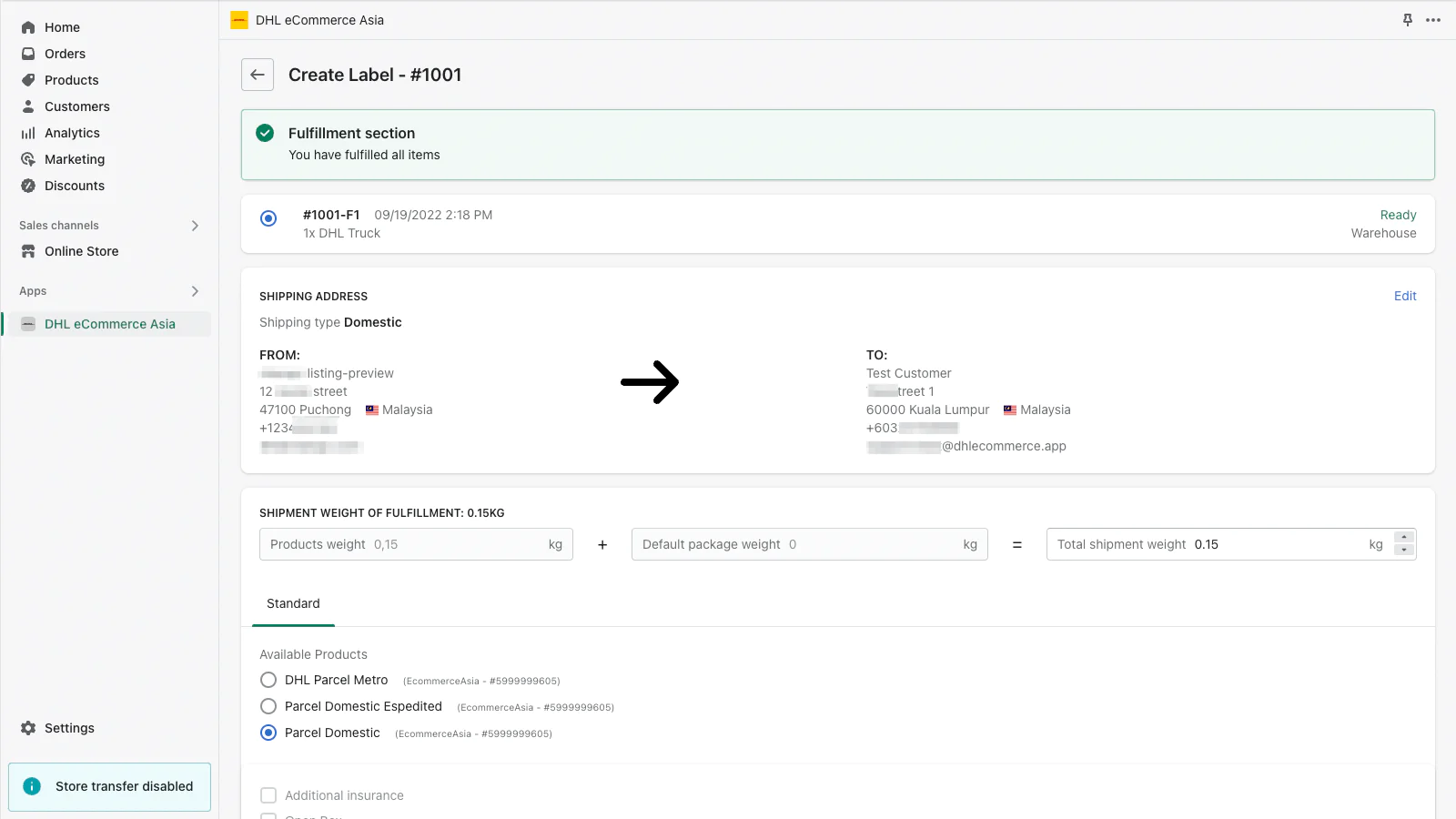
Task: Open the Discounts percent icon
Action: click(28, 186)
